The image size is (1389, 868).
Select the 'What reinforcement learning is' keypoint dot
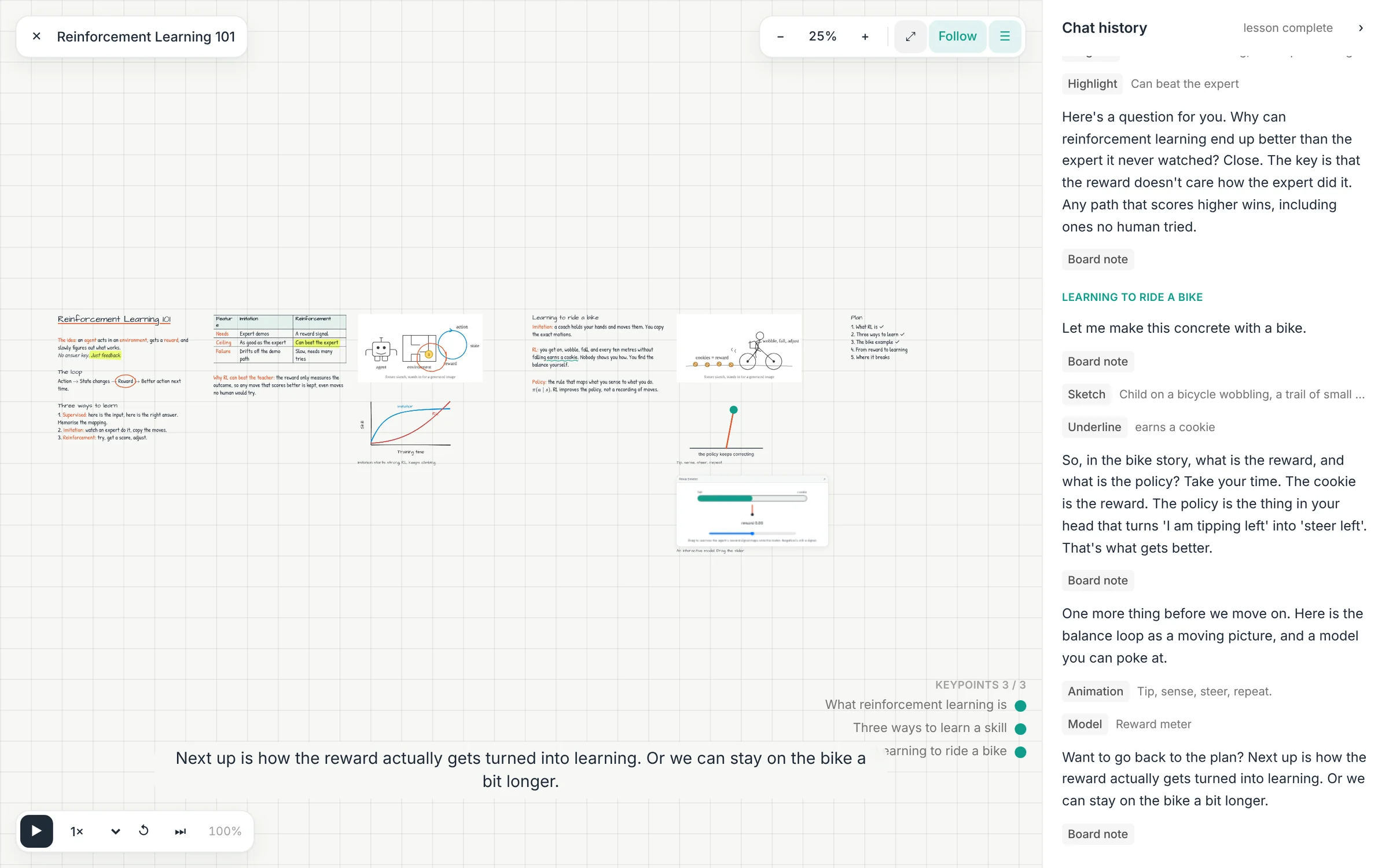point(1020,705)
